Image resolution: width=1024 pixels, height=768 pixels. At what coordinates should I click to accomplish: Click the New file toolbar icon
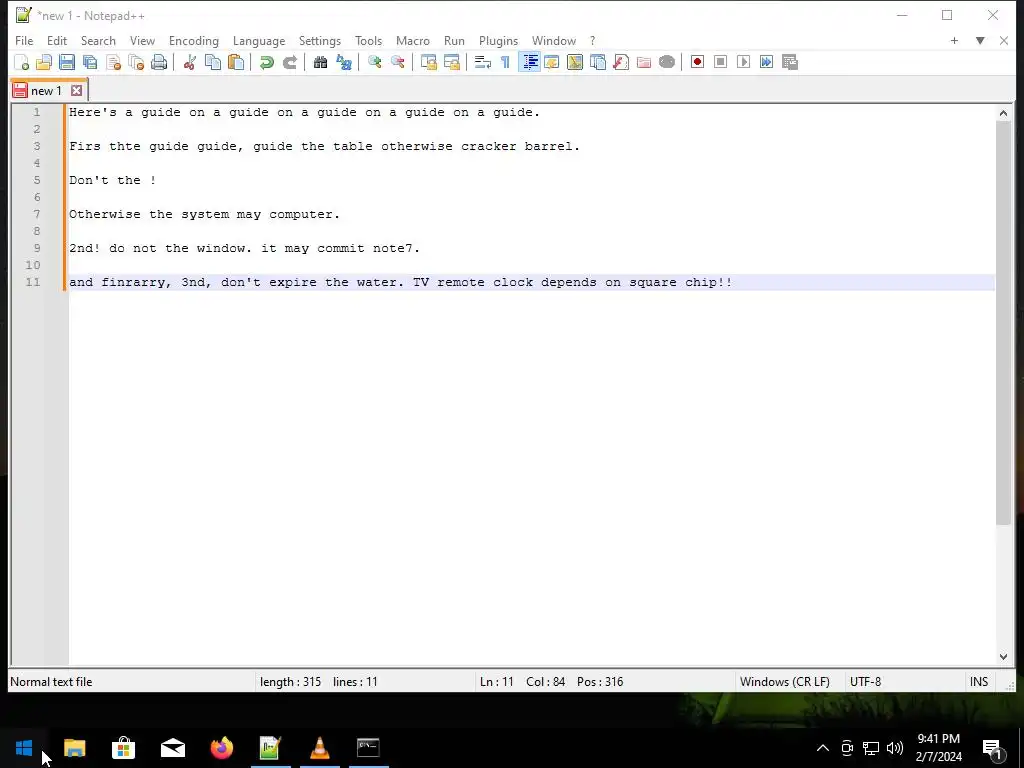(22, 62)
